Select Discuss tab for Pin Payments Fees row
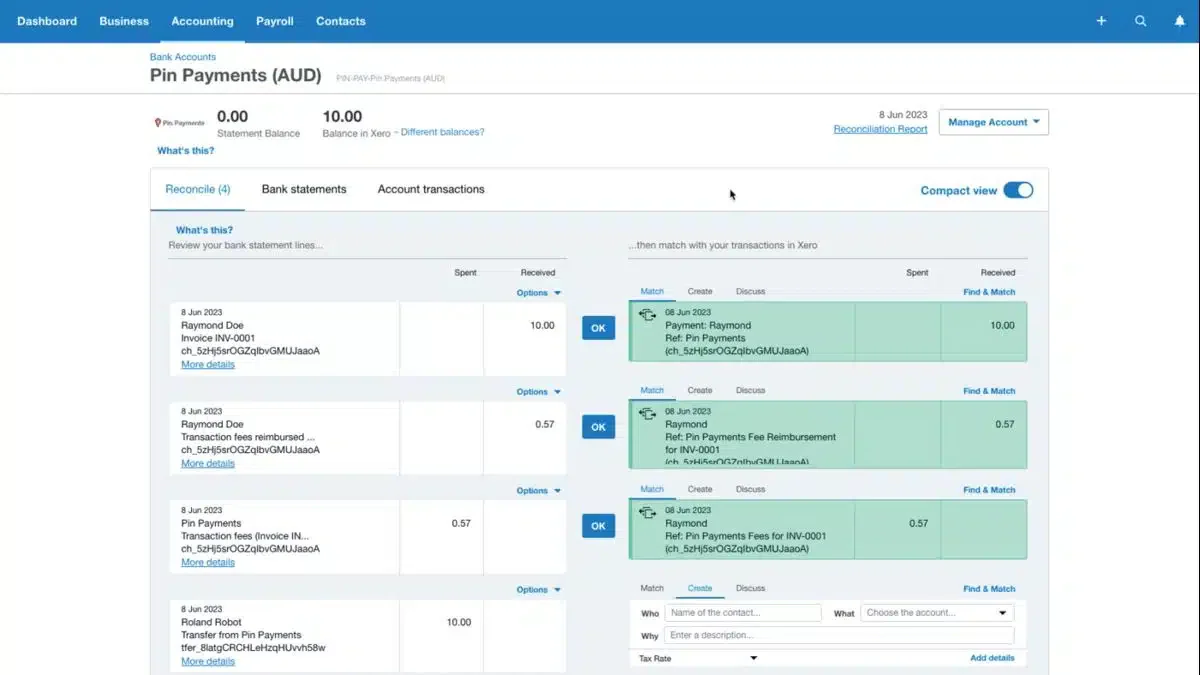The height and width of the screenshot is (675, 1200). tap(750, 490)
